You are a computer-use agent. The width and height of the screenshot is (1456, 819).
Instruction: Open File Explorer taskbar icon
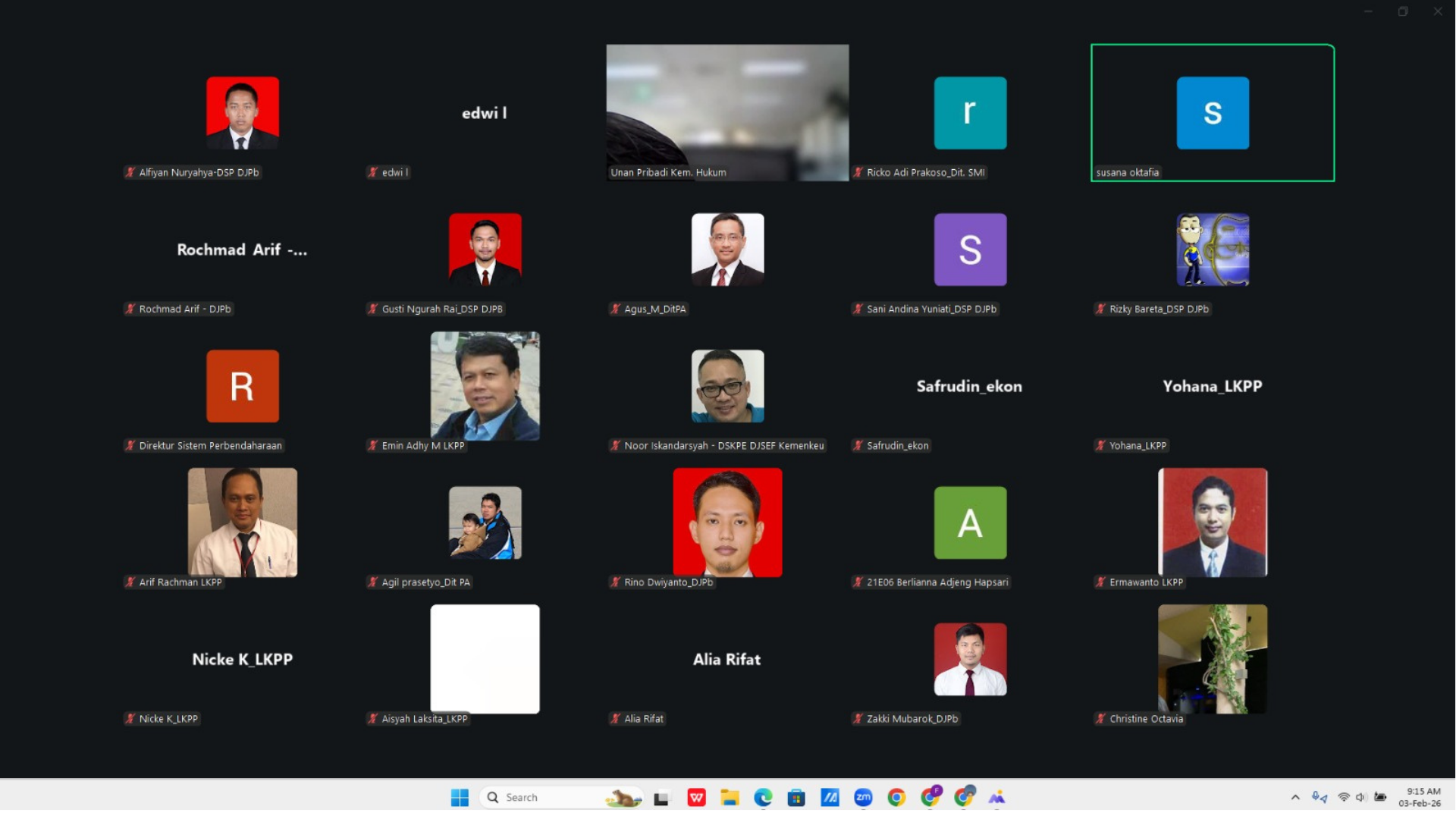point(730,797)
